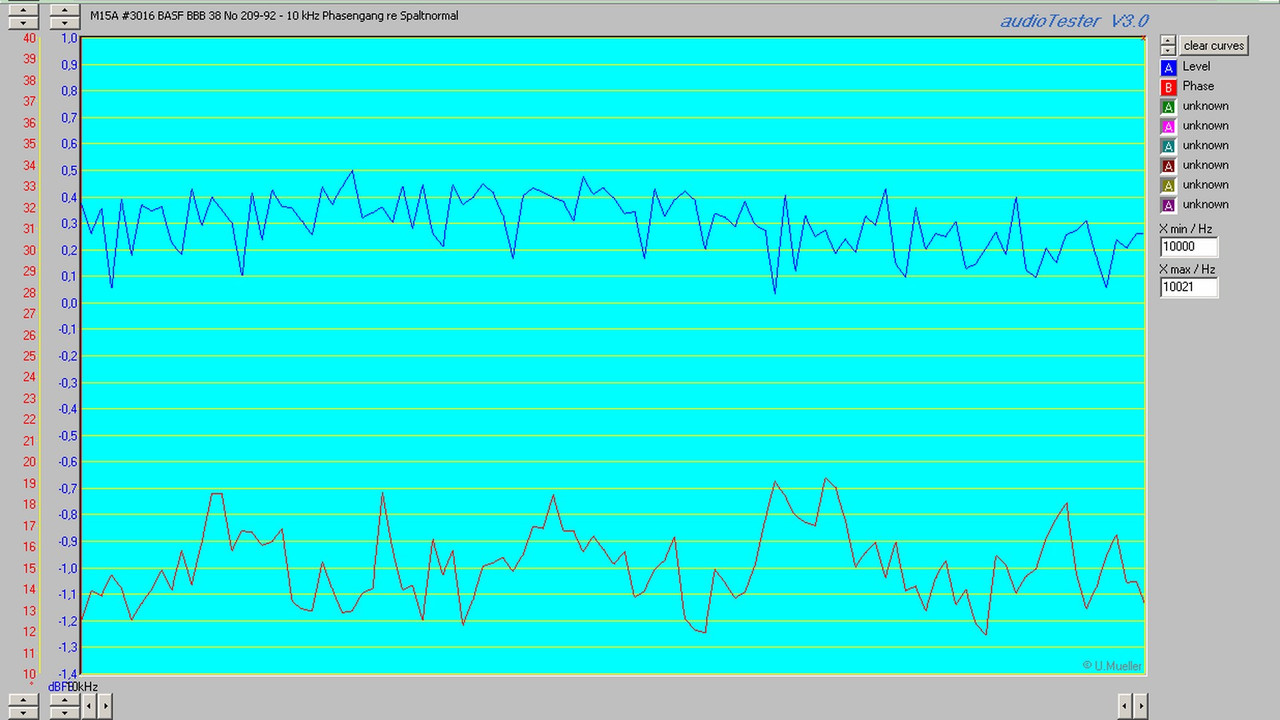The height and width of the screenshot is (720, 1280).
Task: Click the purple A curve icon
Action: coord(1168,205)
